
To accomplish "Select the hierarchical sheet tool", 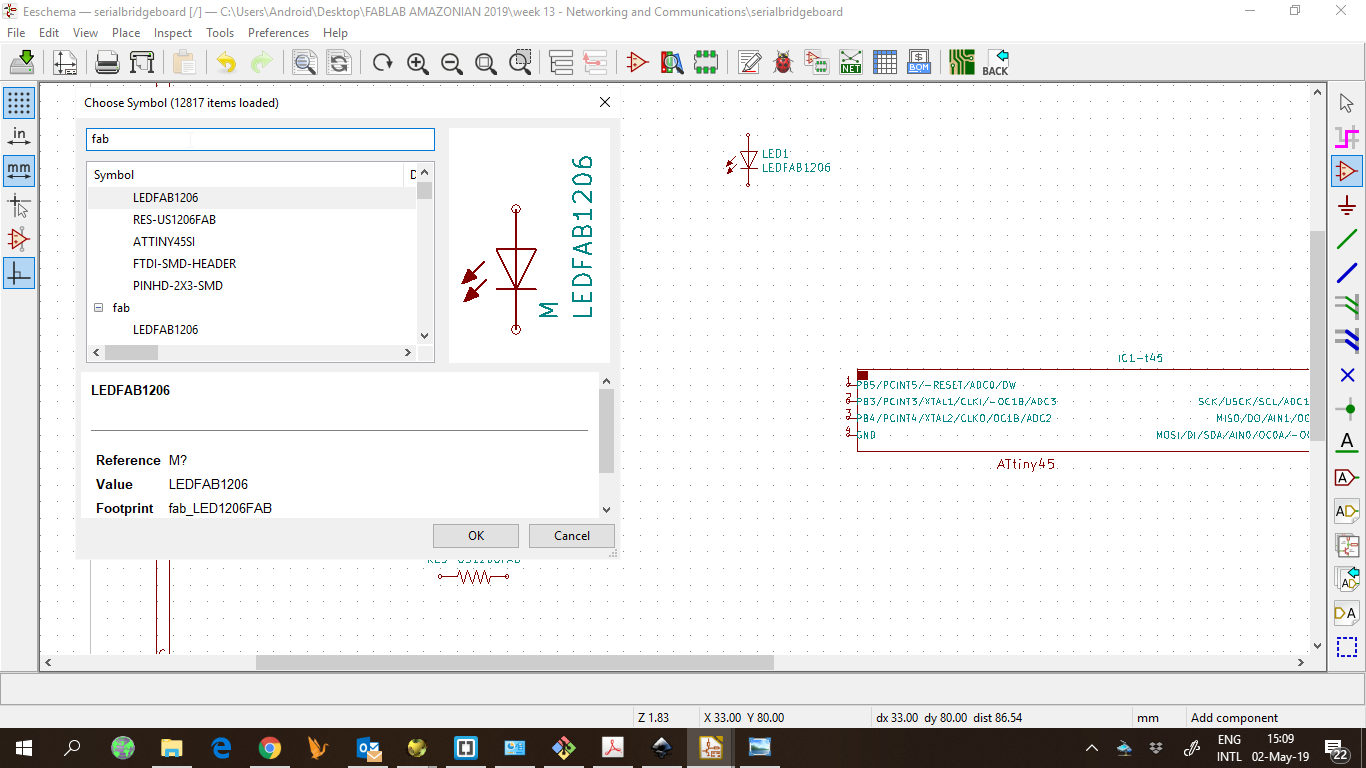I will click(x=1347, y=545).
